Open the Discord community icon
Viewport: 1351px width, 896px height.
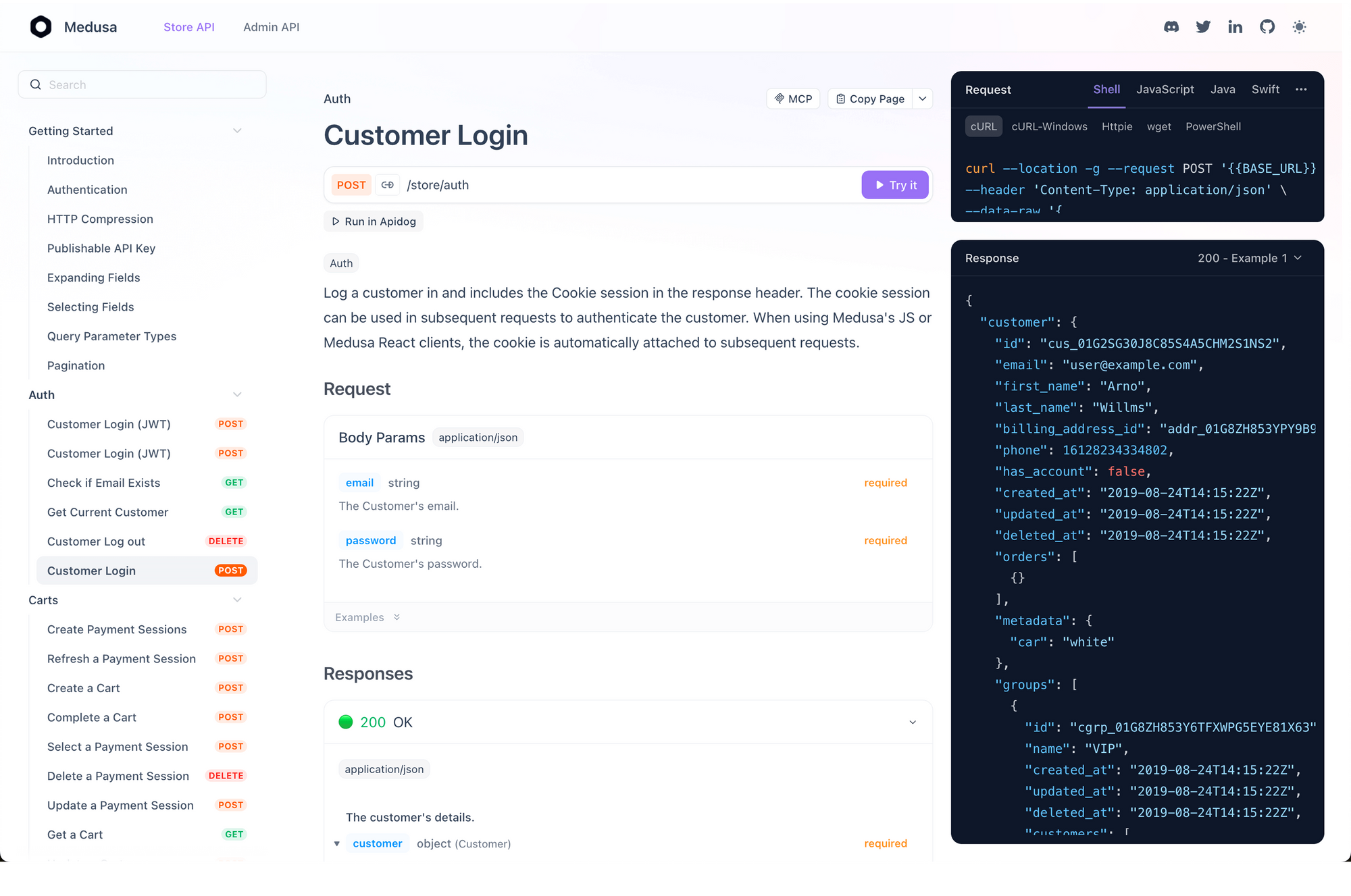coord(1171,27)
